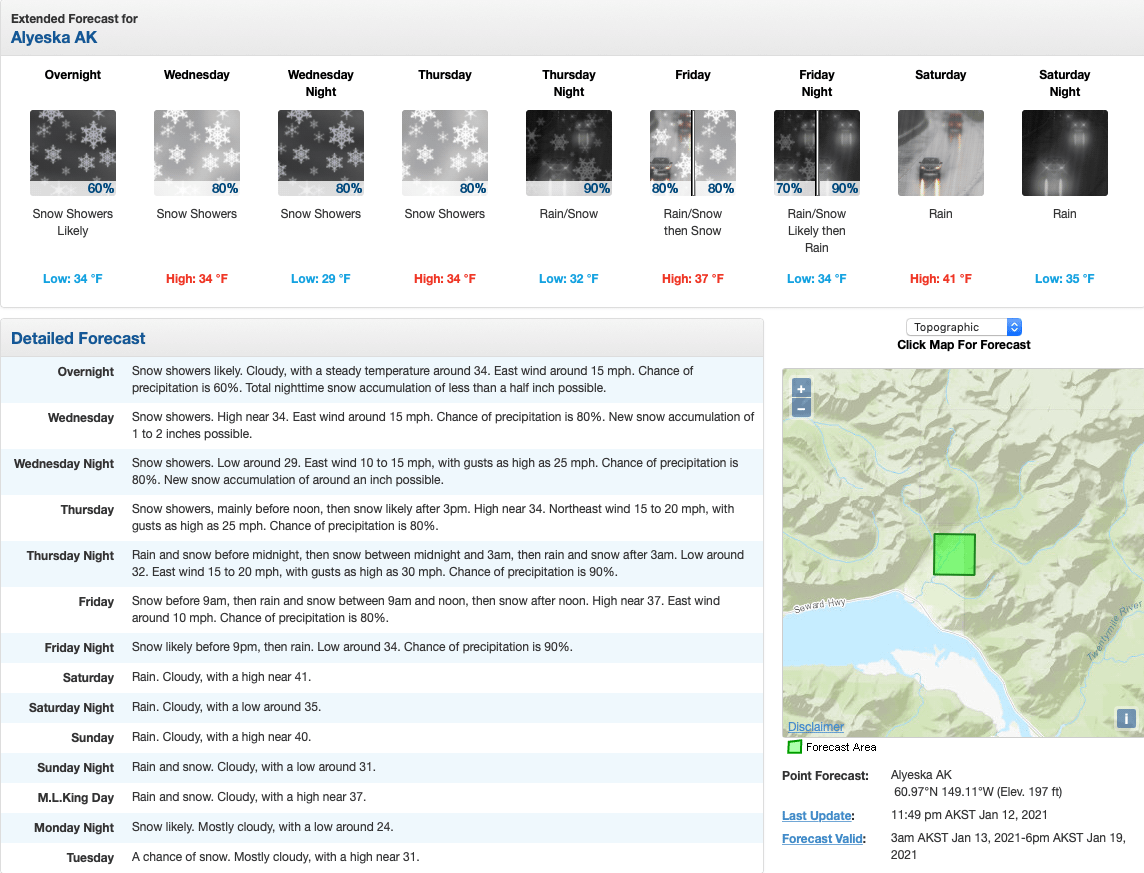Click the 'Low: 35 °F' Saturday Night temperature
The height and width of the screenshot is (873, 1144).
1065,279
